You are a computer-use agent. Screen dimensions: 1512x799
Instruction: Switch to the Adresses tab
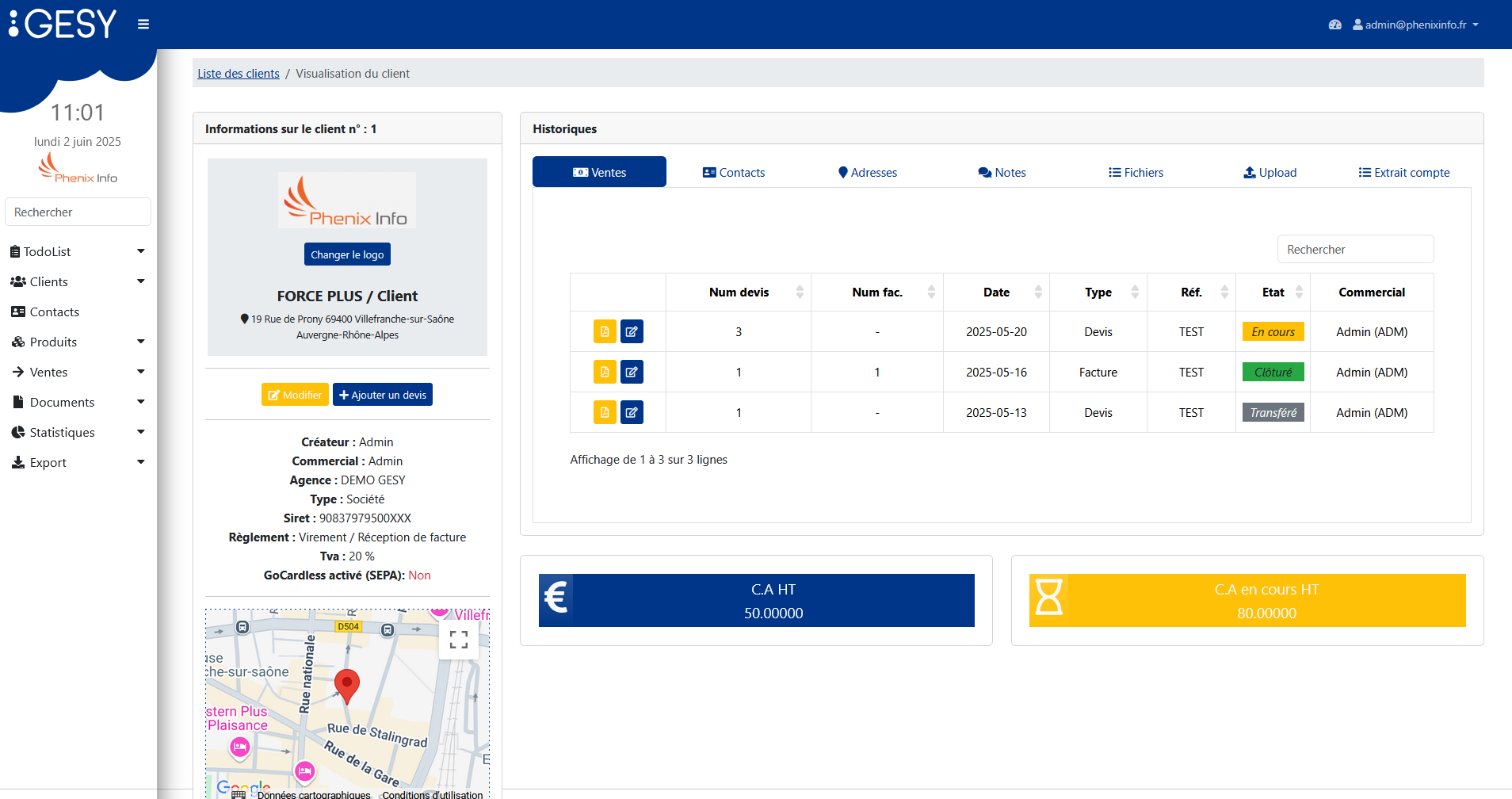868,172
